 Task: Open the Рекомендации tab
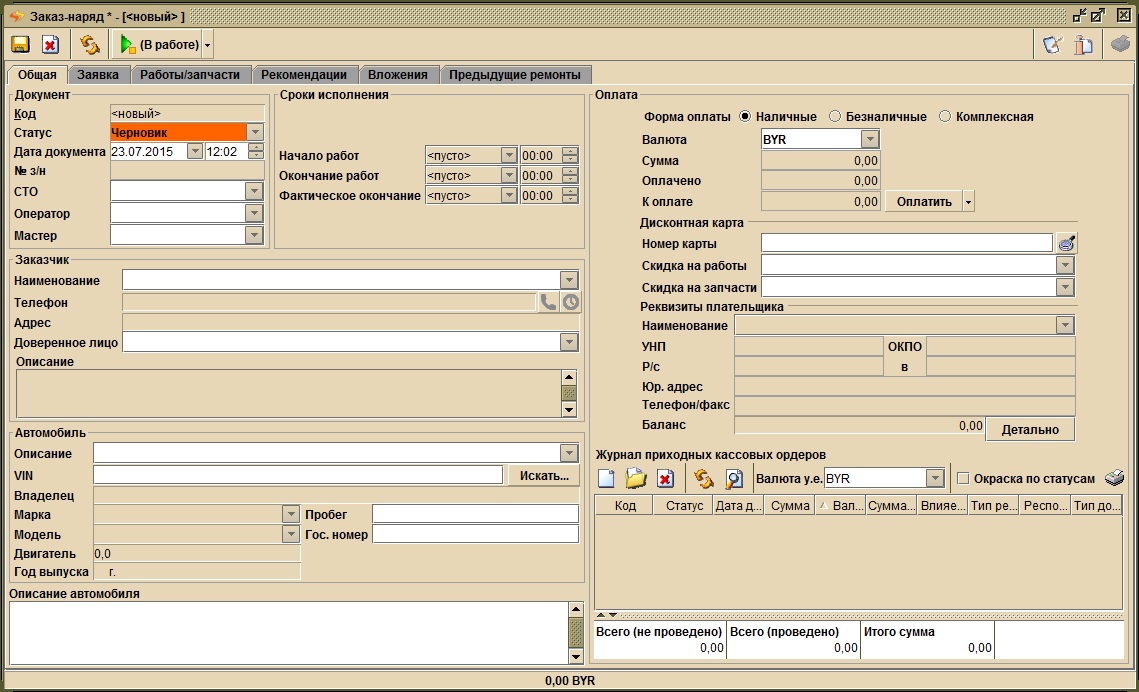tap(304, 75)
